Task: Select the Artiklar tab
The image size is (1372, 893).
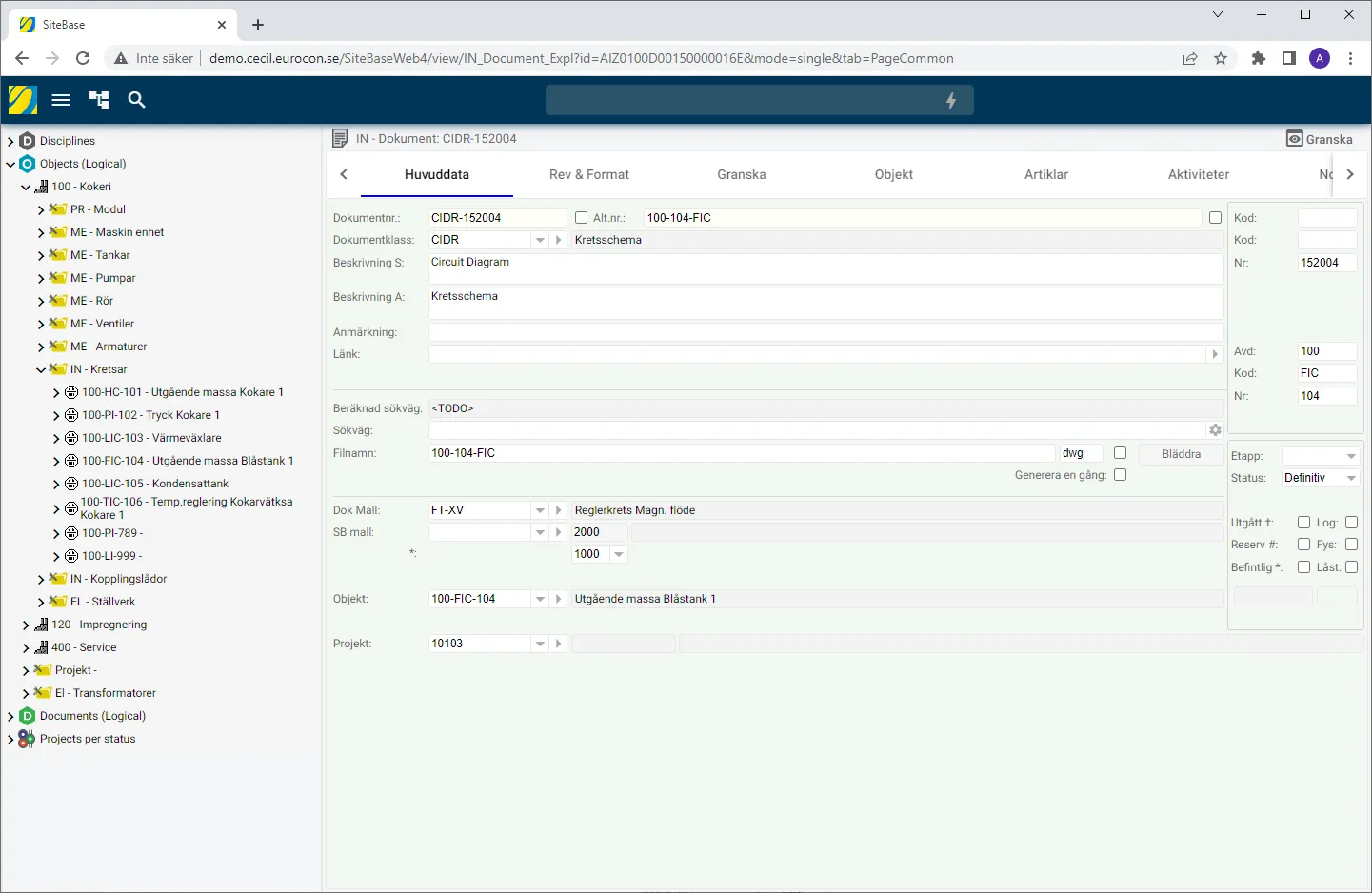Action: point(1046,174)
